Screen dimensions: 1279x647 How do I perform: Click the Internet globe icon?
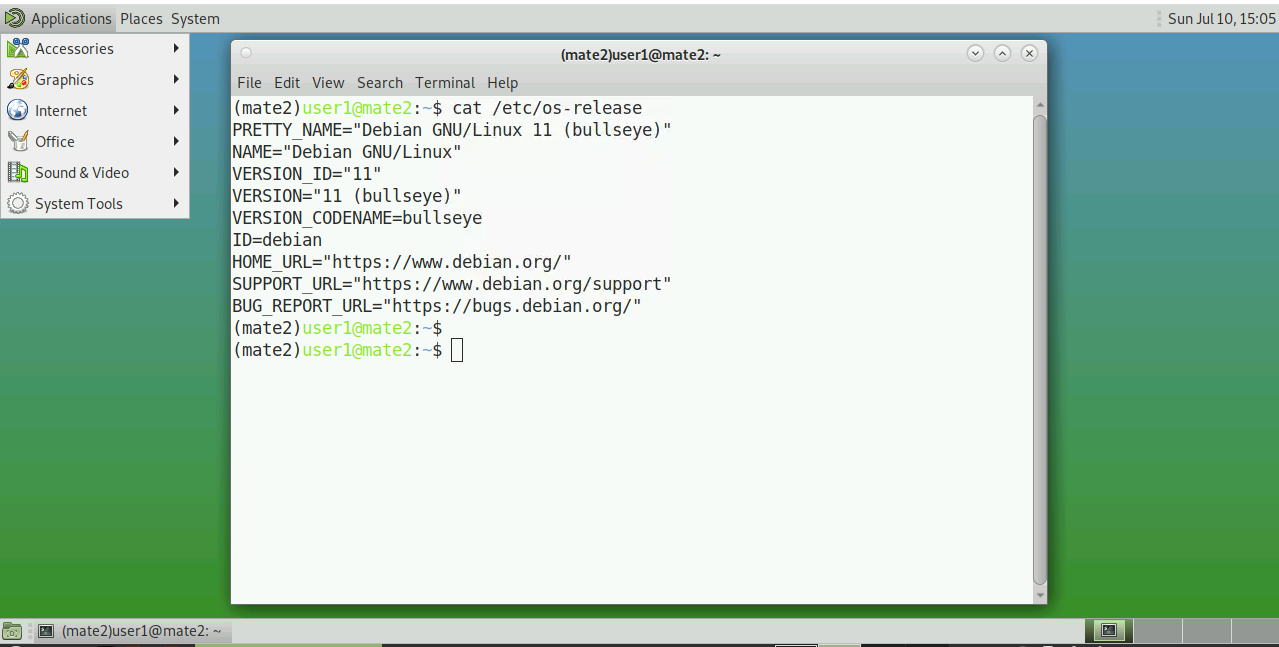(18, 110)
